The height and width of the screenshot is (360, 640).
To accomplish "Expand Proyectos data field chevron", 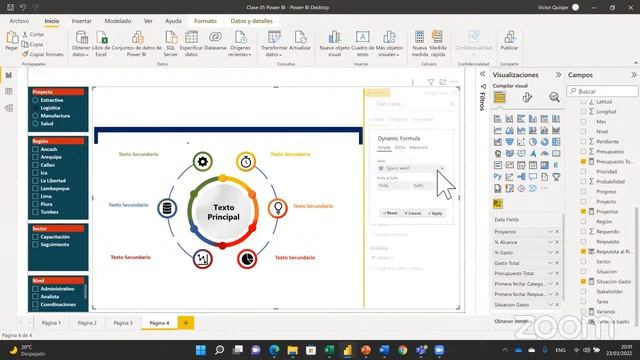I will coord(550,231).
